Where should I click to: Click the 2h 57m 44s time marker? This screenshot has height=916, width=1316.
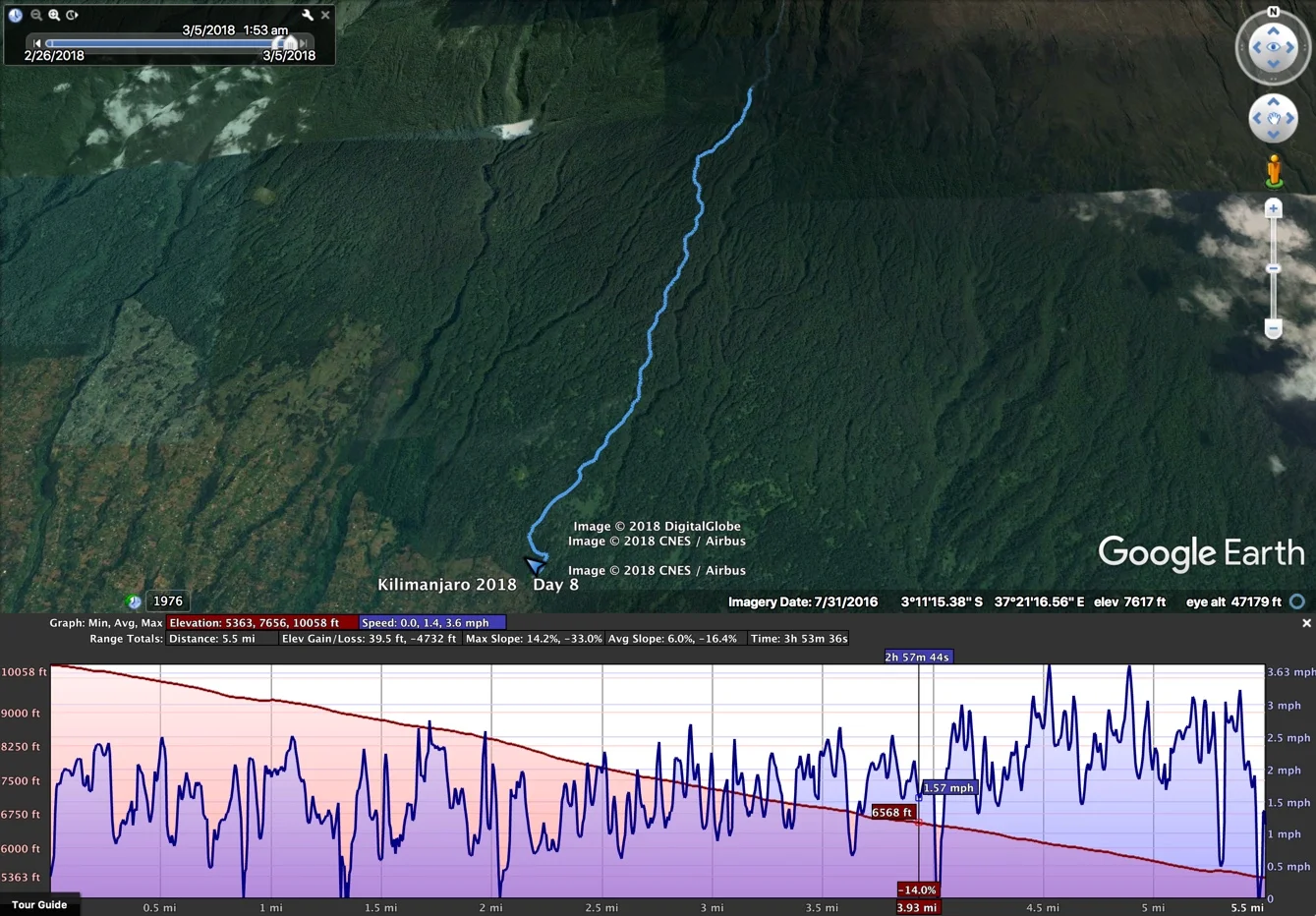pyautogui.click(x=917, y=657)
